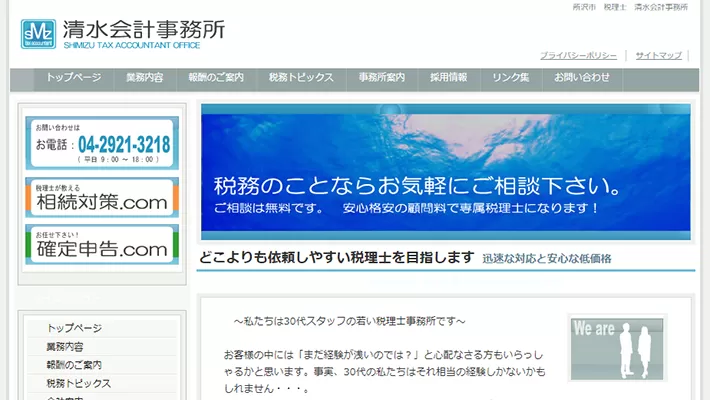Image resolution: width=710 pixels, height=400 pixels.
Task: Click the 'We are' silhouette image
Action: (617, 347)
